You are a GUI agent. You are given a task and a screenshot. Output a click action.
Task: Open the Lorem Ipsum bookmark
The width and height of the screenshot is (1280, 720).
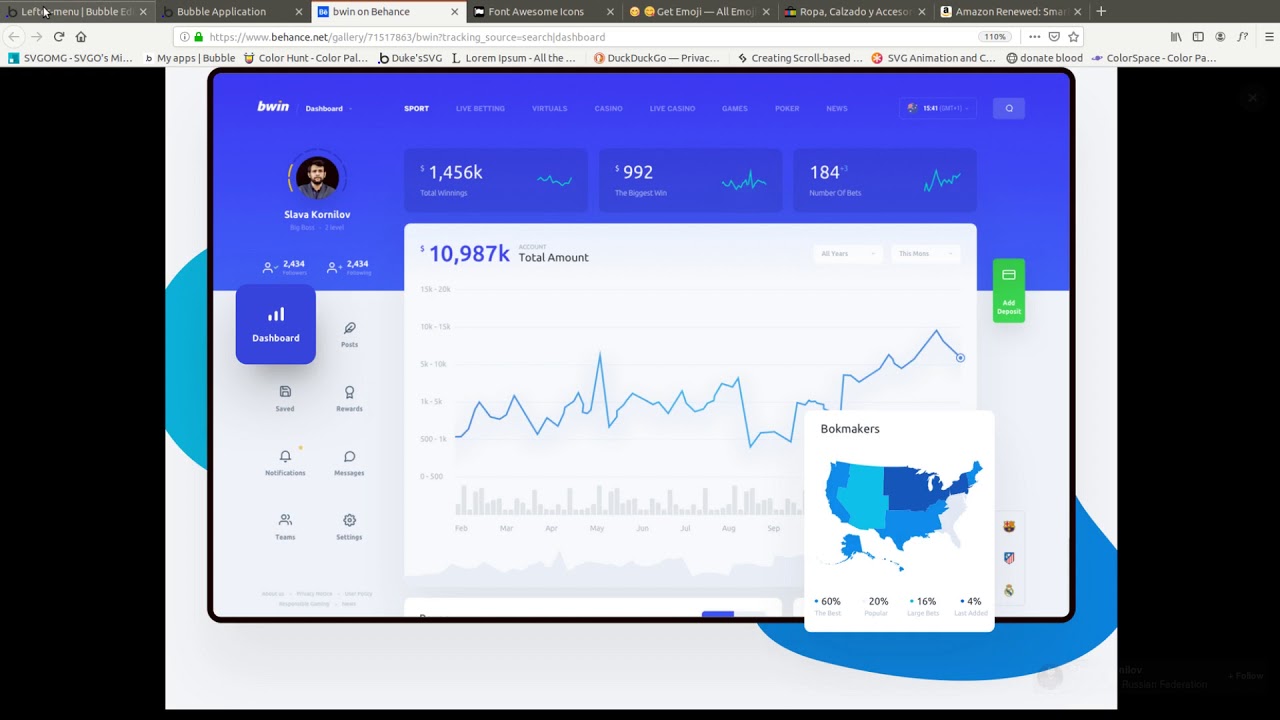tap(514, 58)
